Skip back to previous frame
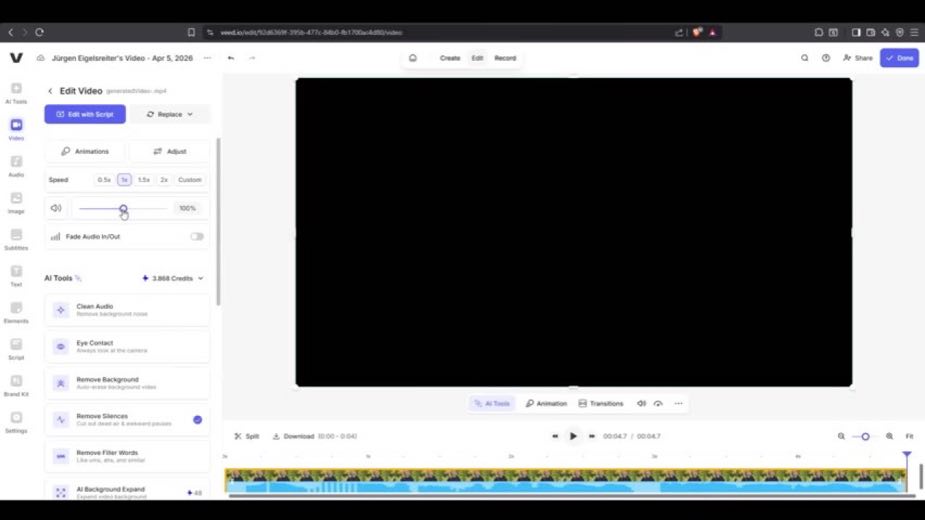The width and height of the screenshot is (925, 520). 555,436
